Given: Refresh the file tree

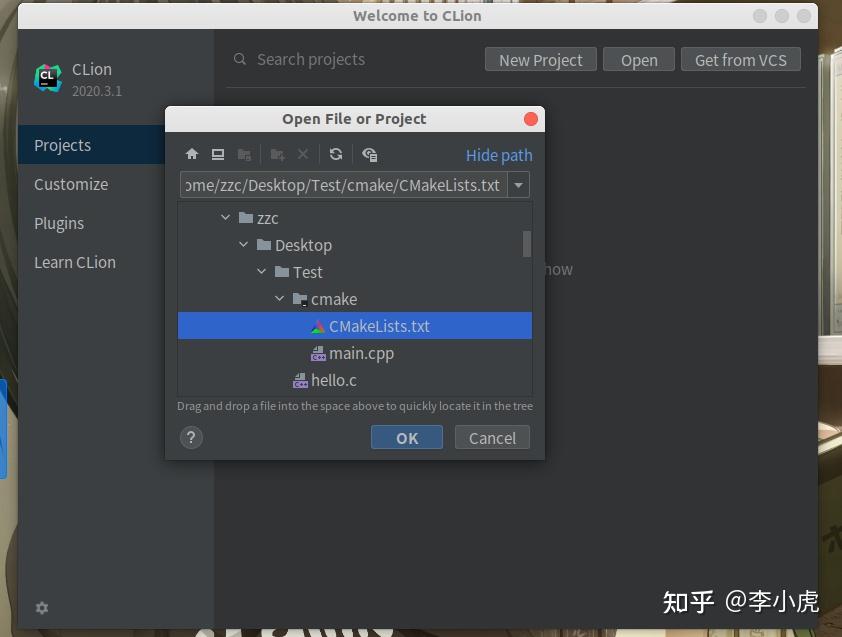Looking at the screenshot, I should tap(336, 155).
